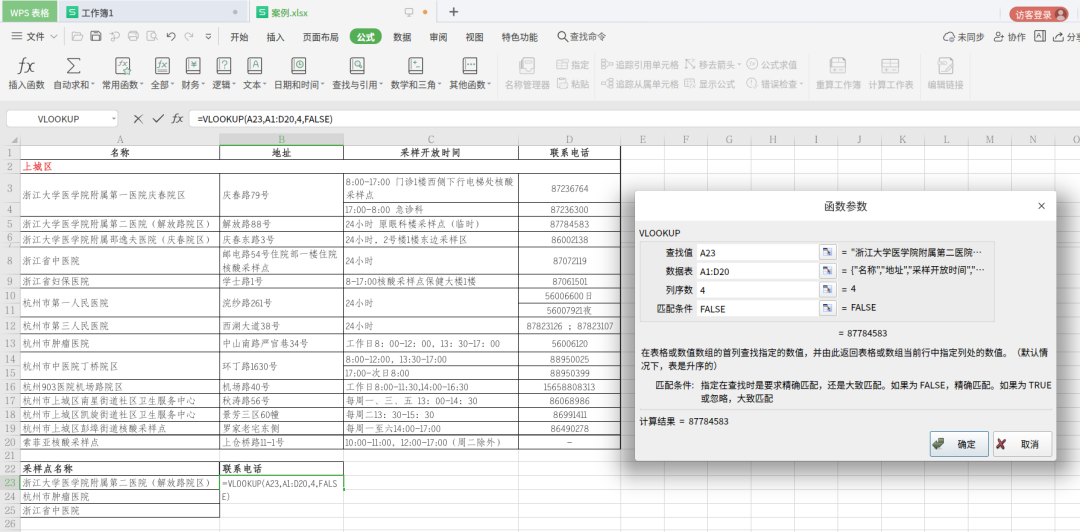Click range picker icon for 匹配条件
This screenshot has width=1080, height=532.
coord(827,308)
